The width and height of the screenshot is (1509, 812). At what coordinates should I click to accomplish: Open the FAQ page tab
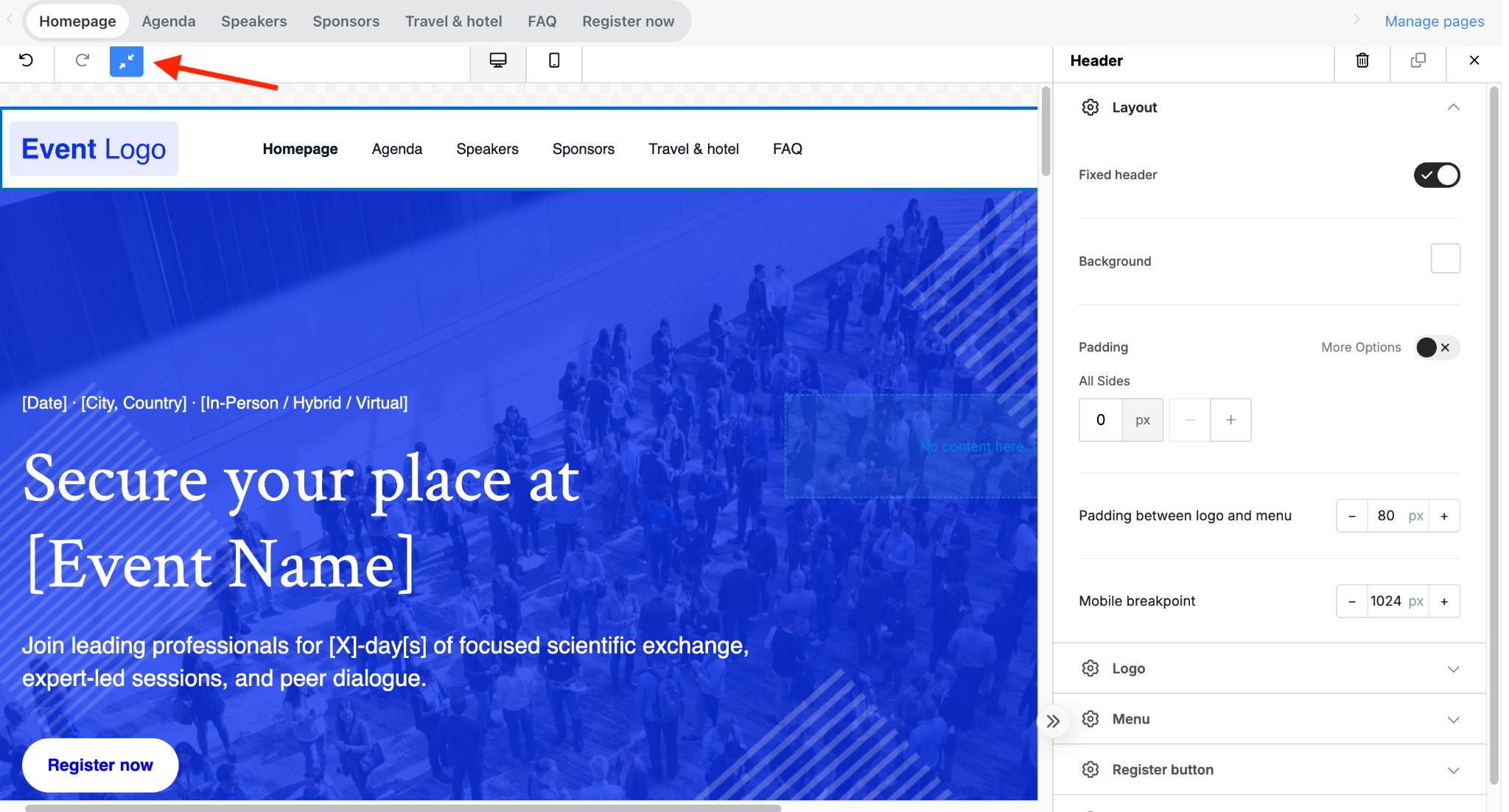tap(542, 21)
